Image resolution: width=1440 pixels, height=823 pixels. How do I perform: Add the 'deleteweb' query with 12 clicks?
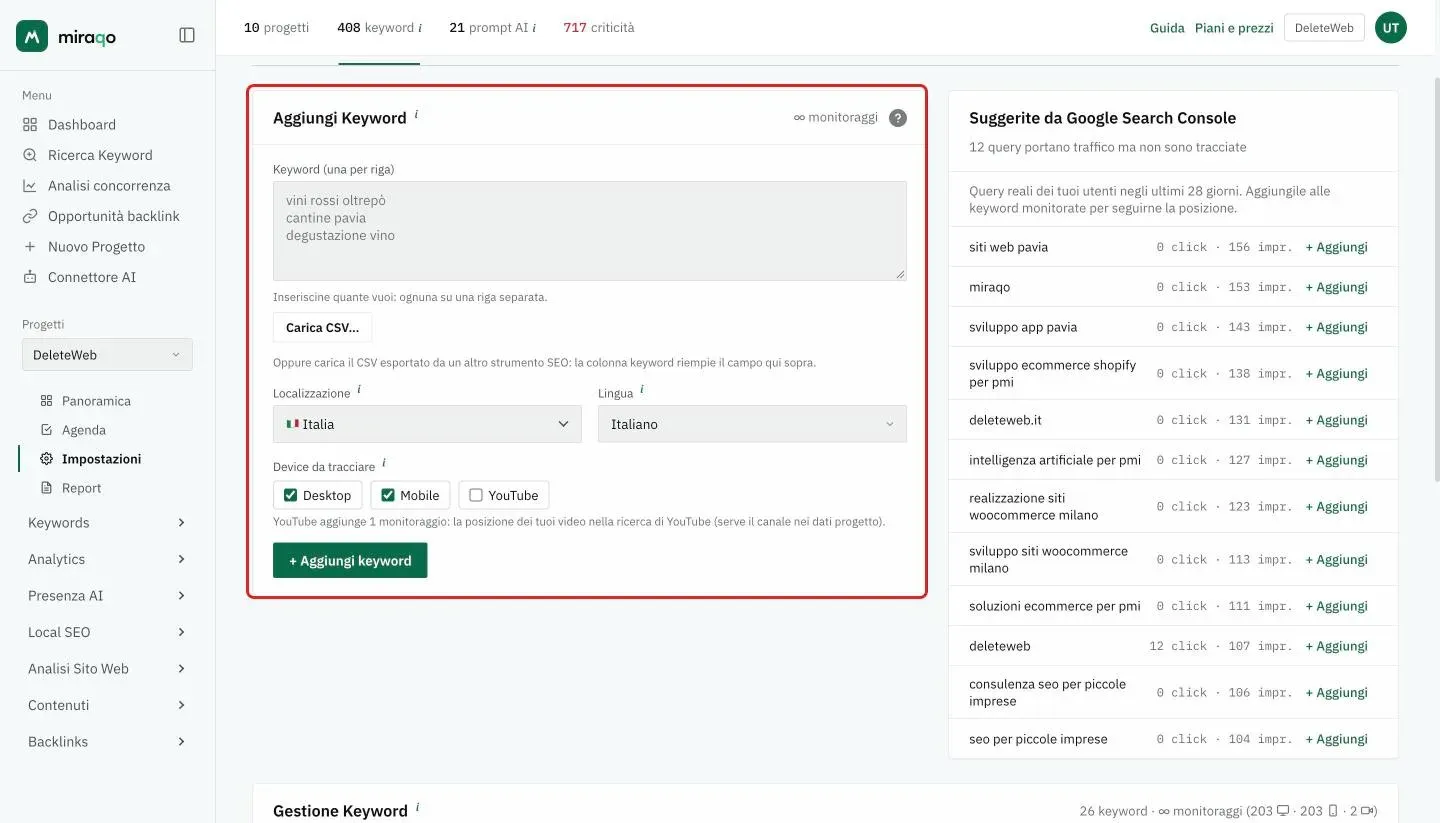click(1336, 646)
